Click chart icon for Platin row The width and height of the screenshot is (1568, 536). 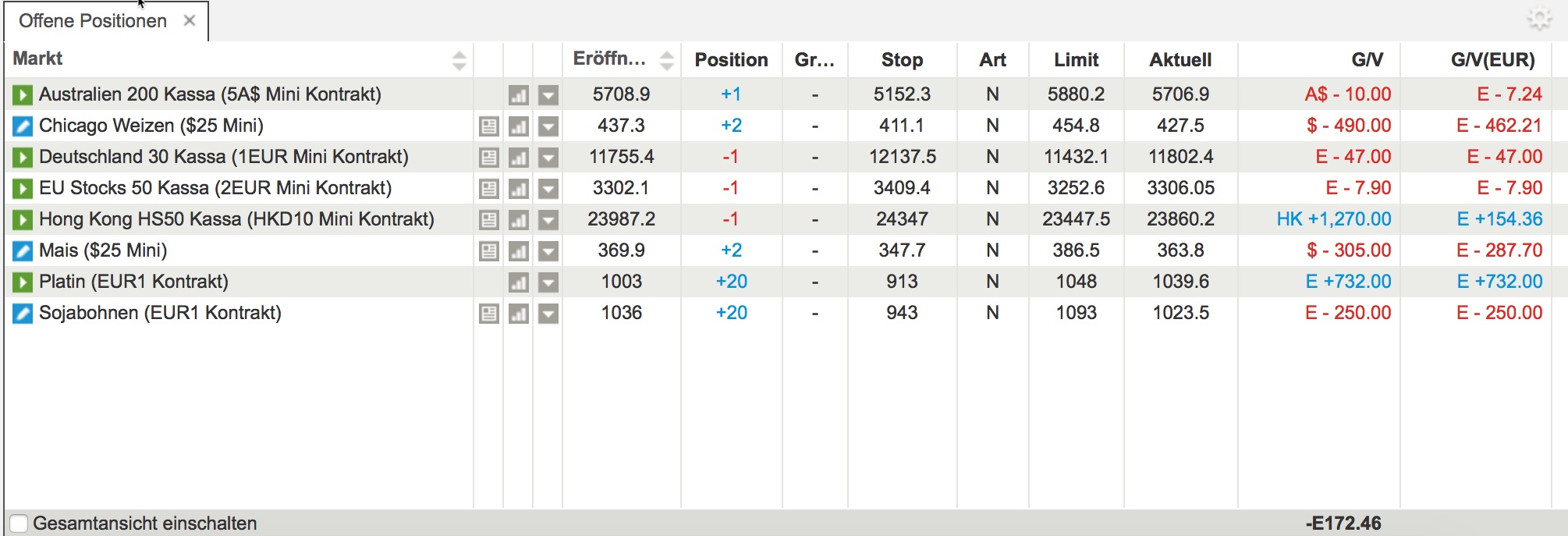coord(519,282)
